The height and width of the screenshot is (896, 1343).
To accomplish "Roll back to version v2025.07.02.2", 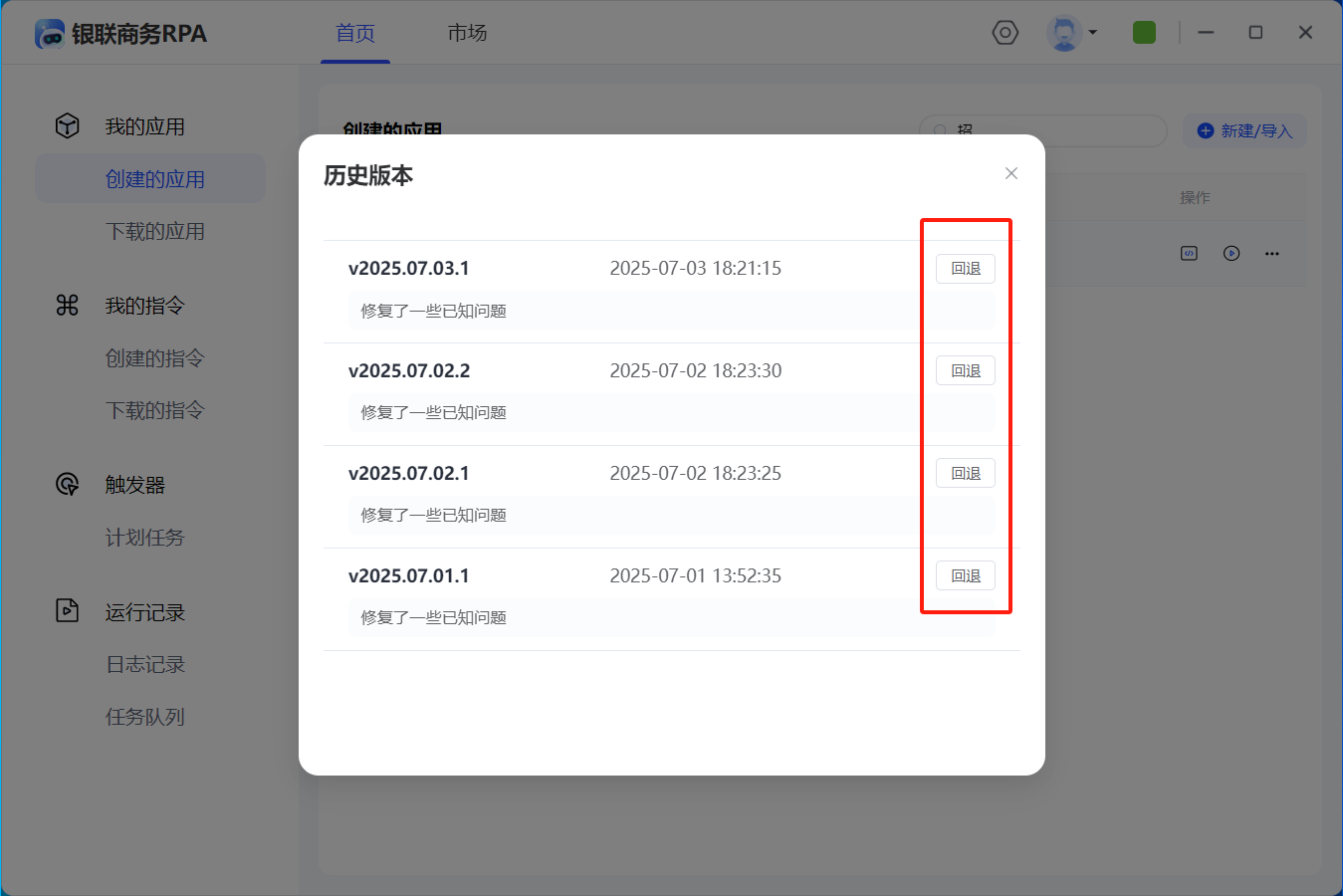I will [x=965, y=371].
